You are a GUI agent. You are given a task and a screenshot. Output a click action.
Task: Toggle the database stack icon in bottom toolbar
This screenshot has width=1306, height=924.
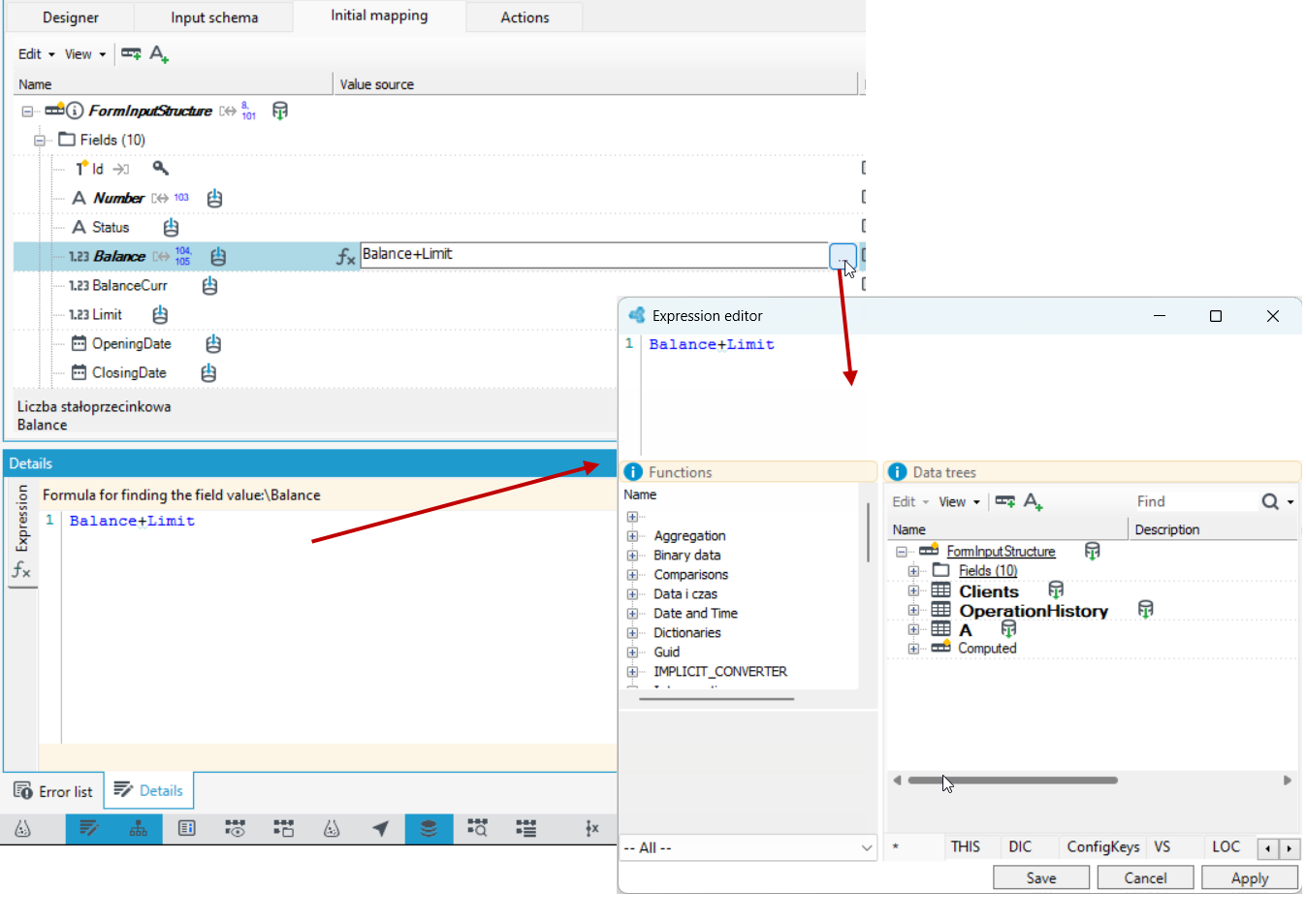(429, 828)
